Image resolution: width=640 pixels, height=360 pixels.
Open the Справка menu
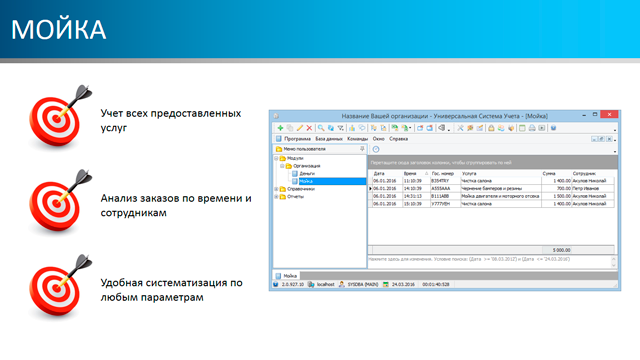(x=398, y=139)
